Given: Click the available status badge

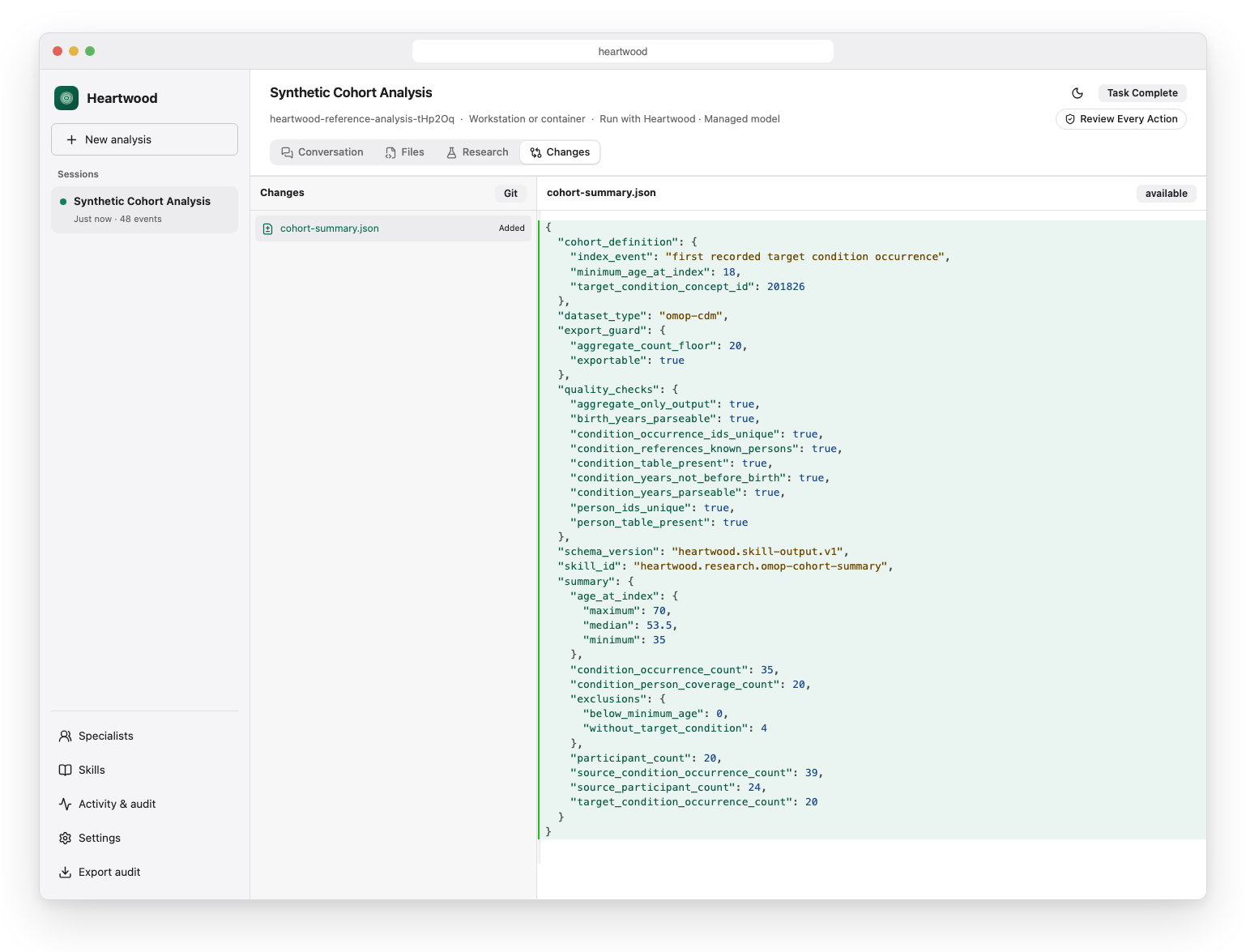Looking at the screenshot, I should tap(1166, 194).
